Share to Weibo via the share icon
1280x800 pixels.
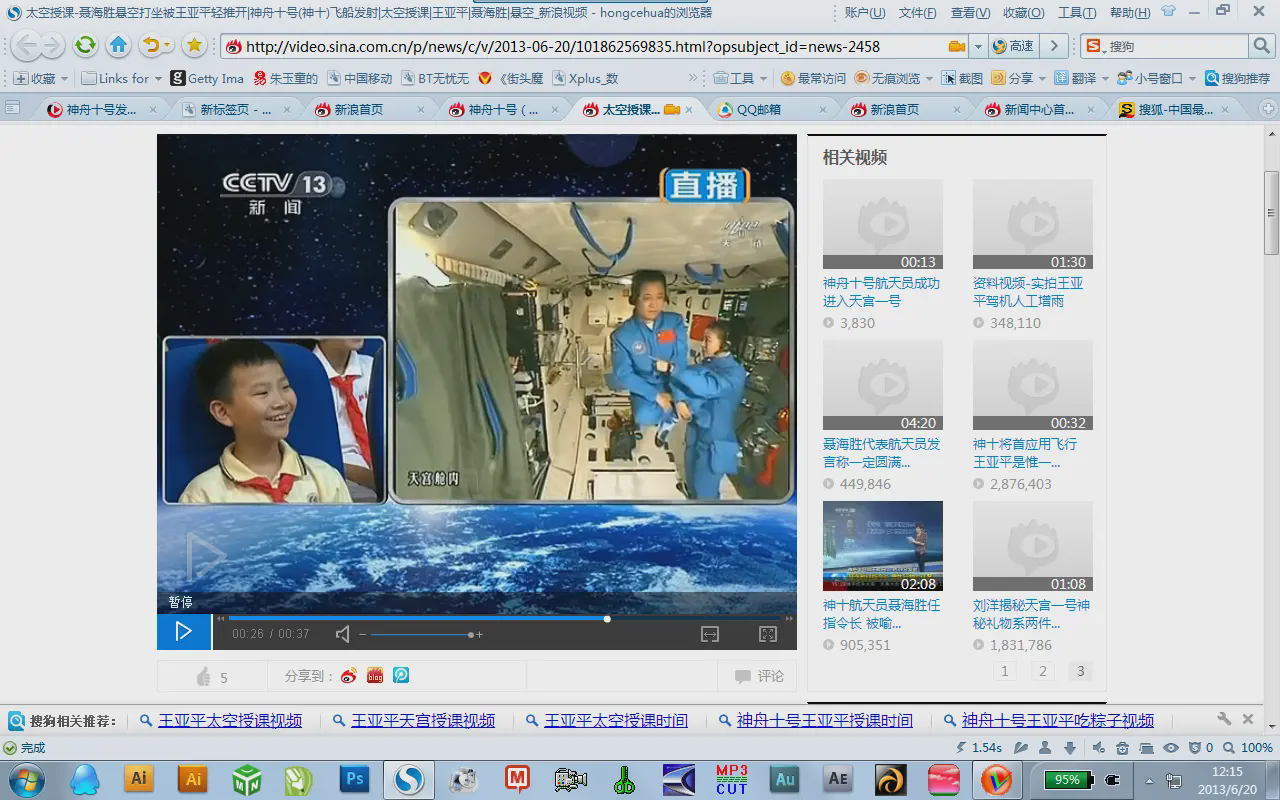[348, 676]
